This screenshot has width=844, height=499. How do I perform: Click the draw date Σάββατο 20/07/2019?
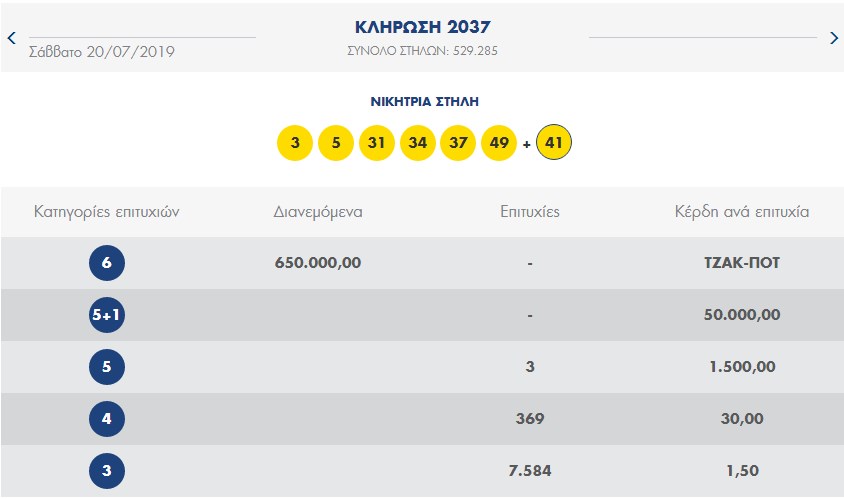(x=102, y=52)
